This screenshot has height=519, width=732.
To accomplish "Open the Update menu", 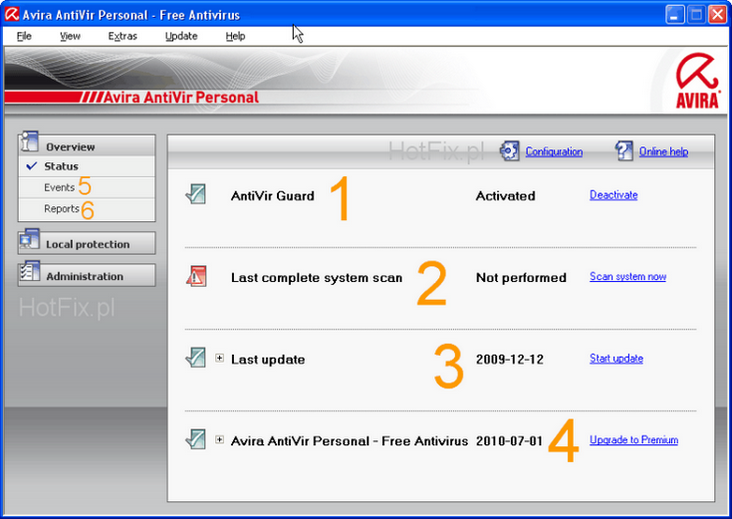I will pyautogui.click(x=181, y=36).
